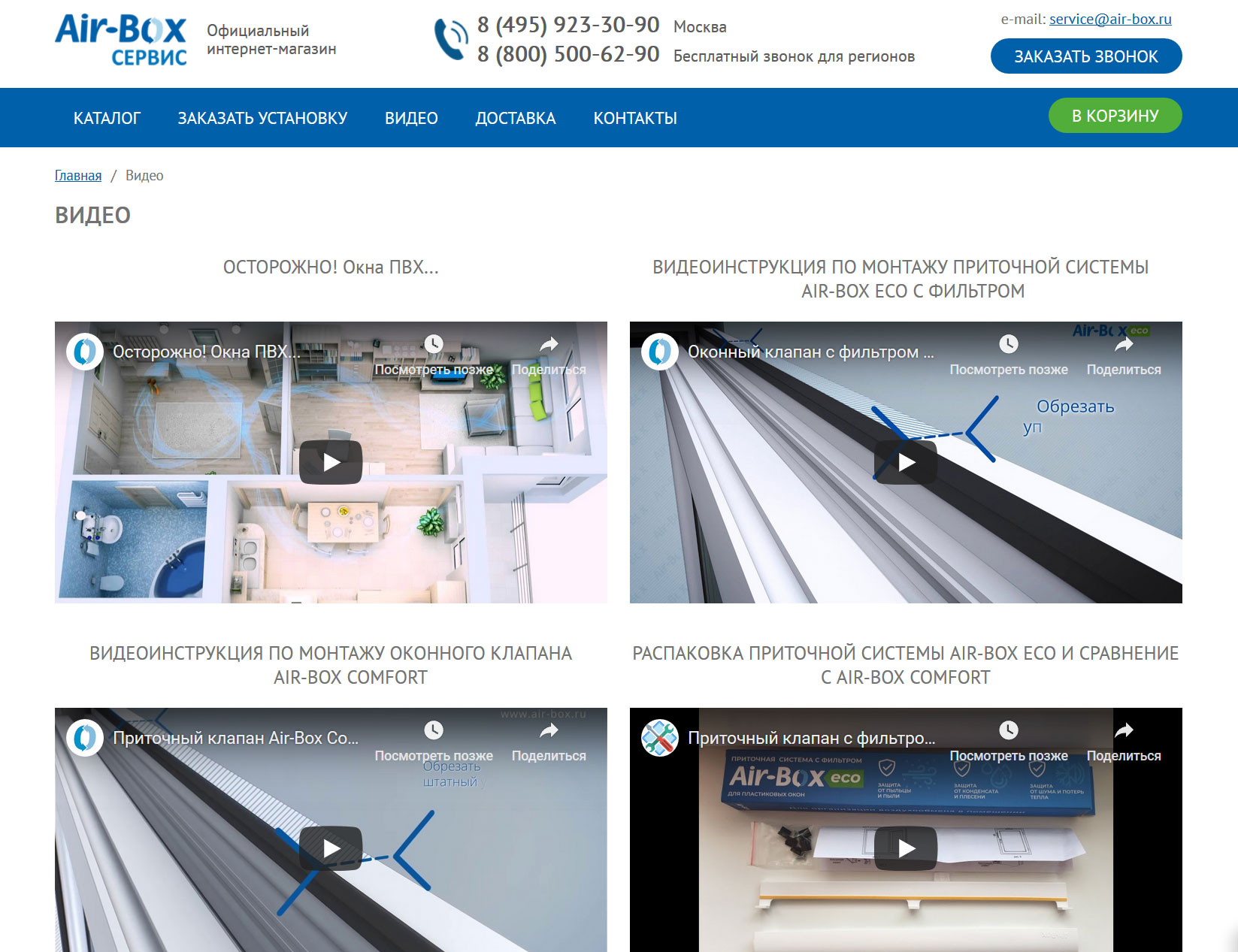Click 'Оконный клапан с фильтром ...' video title overlay
The width and height of the screenshot is (1238, 952).
(x=811, y=352)
